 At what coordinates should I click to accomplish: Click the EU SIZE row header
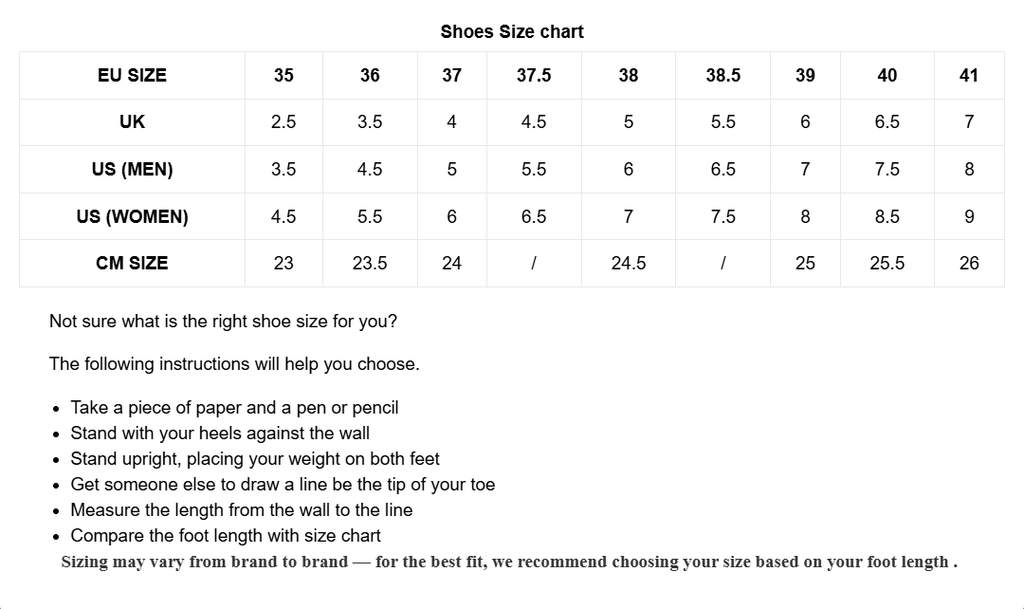coord(132,75)
